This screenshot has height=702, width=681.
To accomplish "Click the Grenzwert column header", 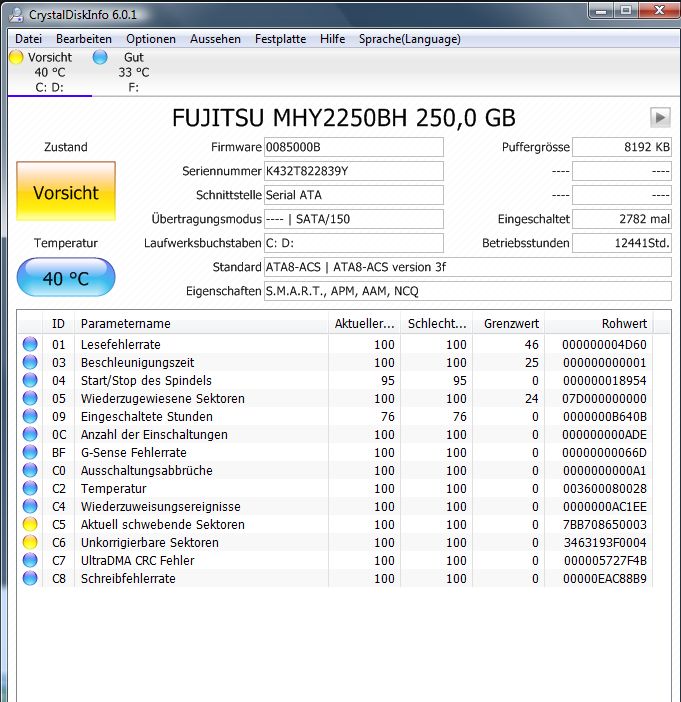I will [x=509, y=323].
